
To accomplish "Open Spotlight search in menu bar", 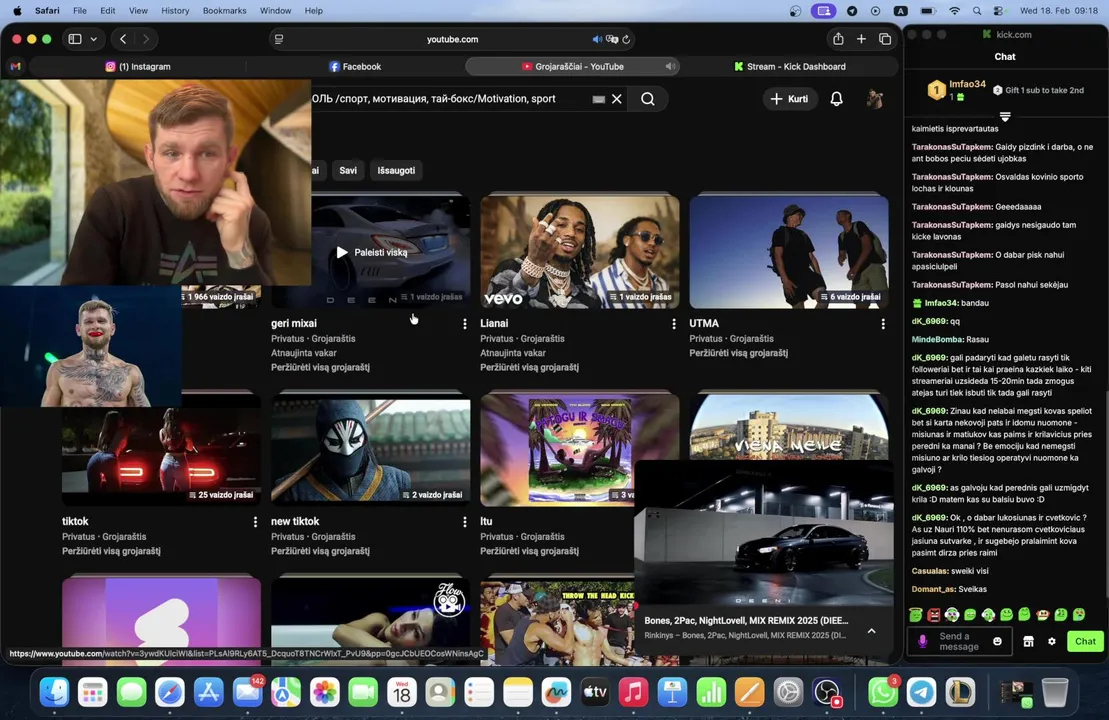I will click(x=977, y=11).
